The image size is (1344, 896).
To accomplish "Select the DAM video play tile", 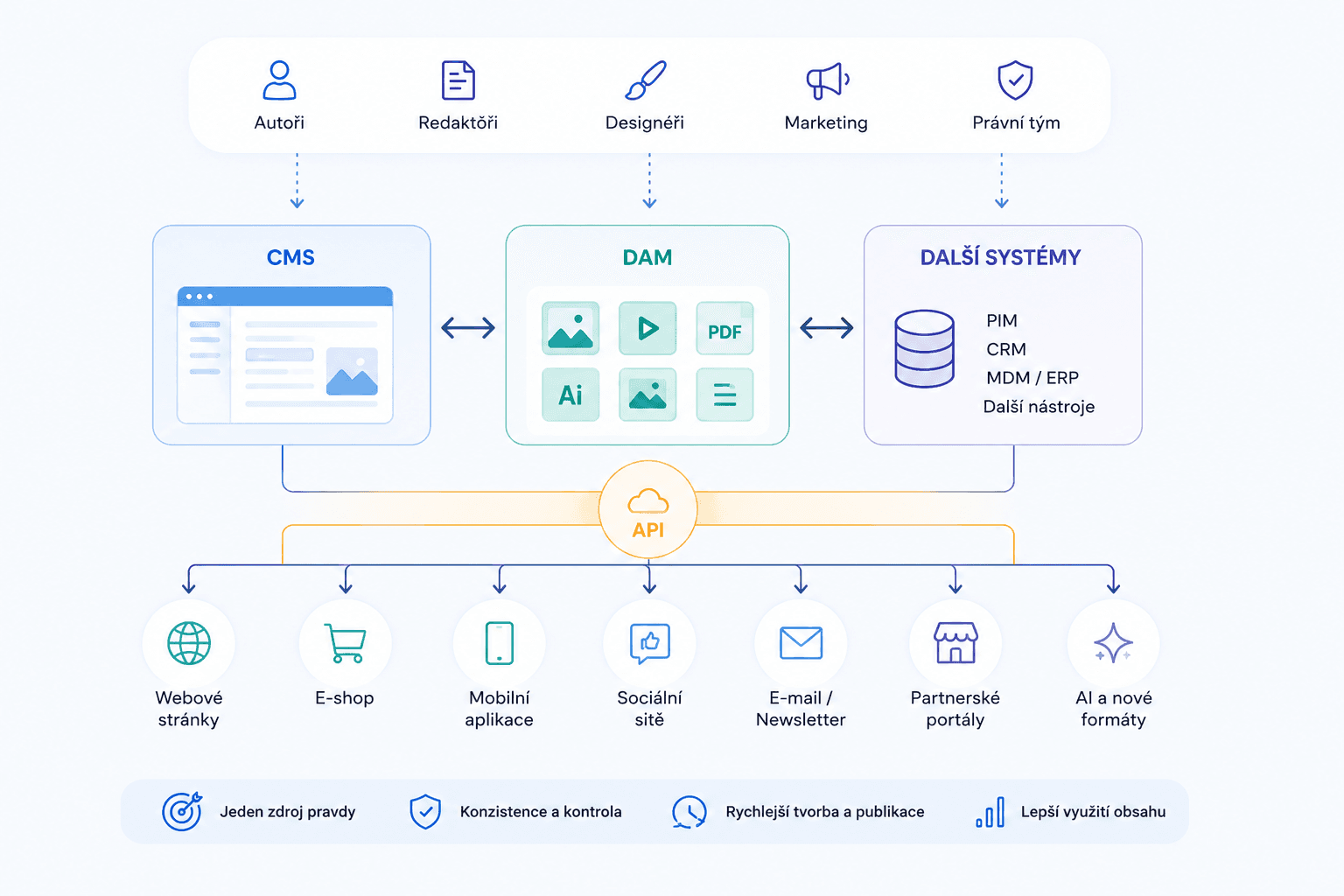I will point(647,328).
